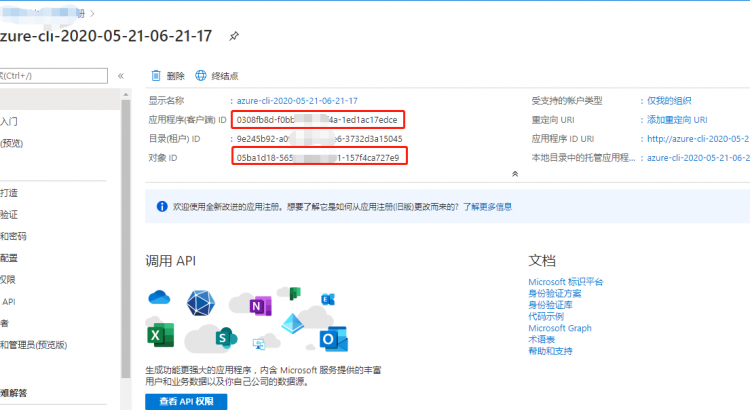750x410 pixels.
Task: Click the pin icon beside the app title
Action: 234,36
